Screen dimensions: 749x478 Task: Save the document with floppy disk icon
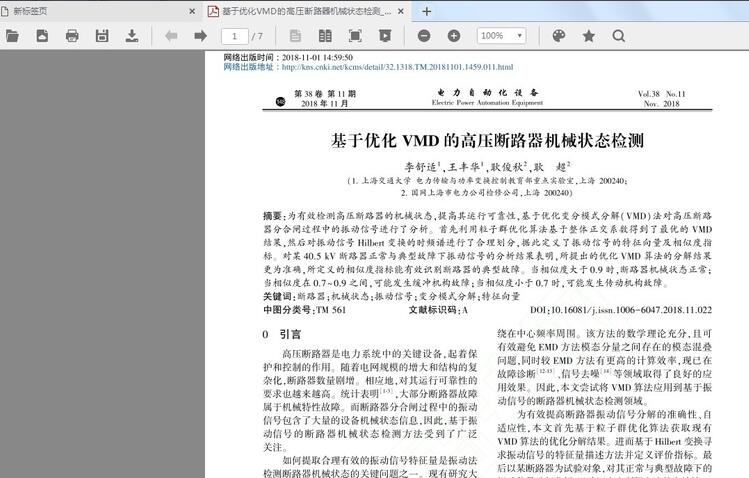(102, 36)
